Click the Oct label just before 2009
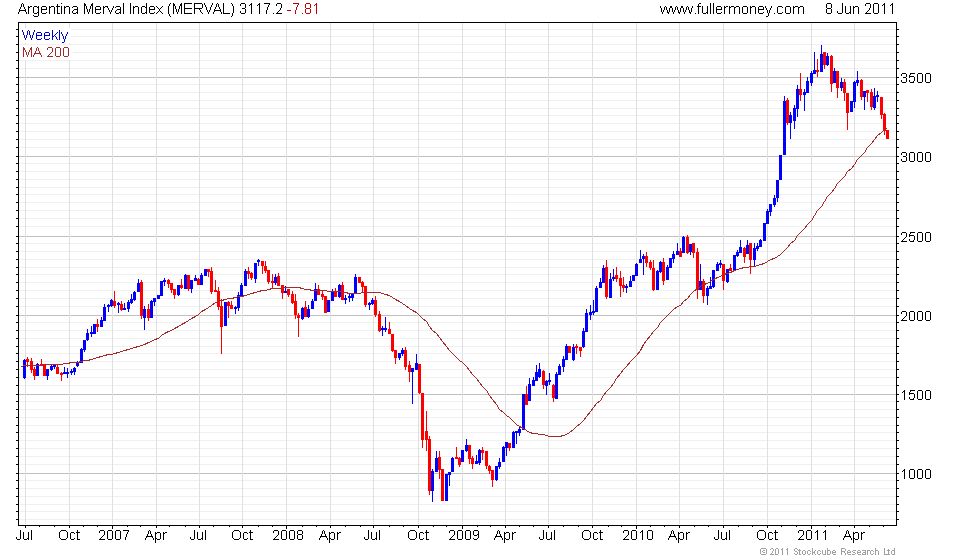The width and height of the screenshot is (980, 560). click(x=418, y=536)
